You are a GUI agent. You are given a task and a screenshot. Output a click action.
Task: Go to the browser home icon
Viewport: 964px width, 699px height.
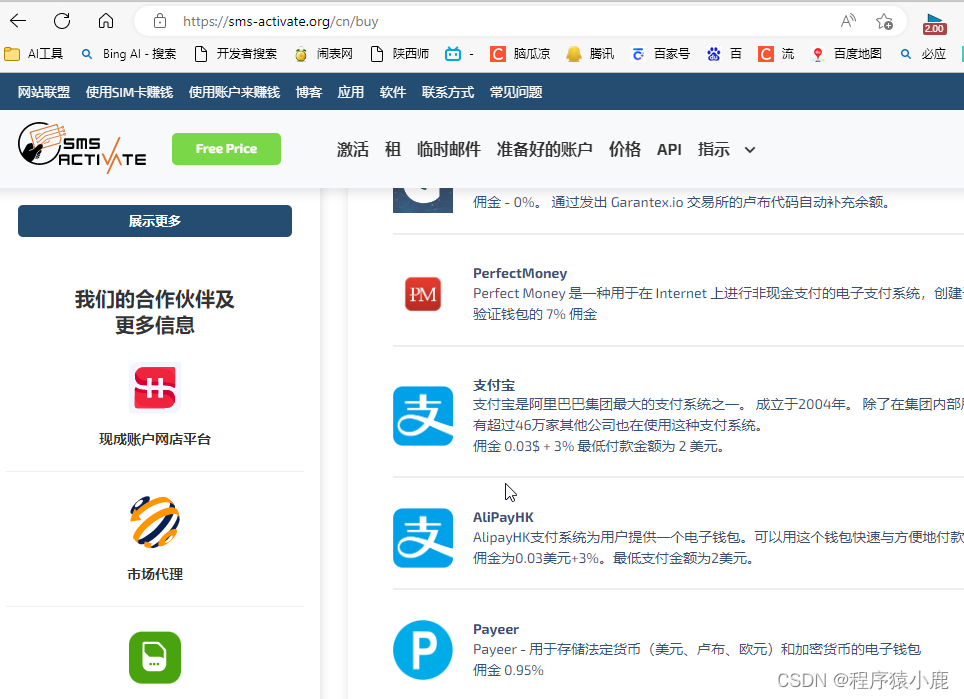click(x=106, y=22)
